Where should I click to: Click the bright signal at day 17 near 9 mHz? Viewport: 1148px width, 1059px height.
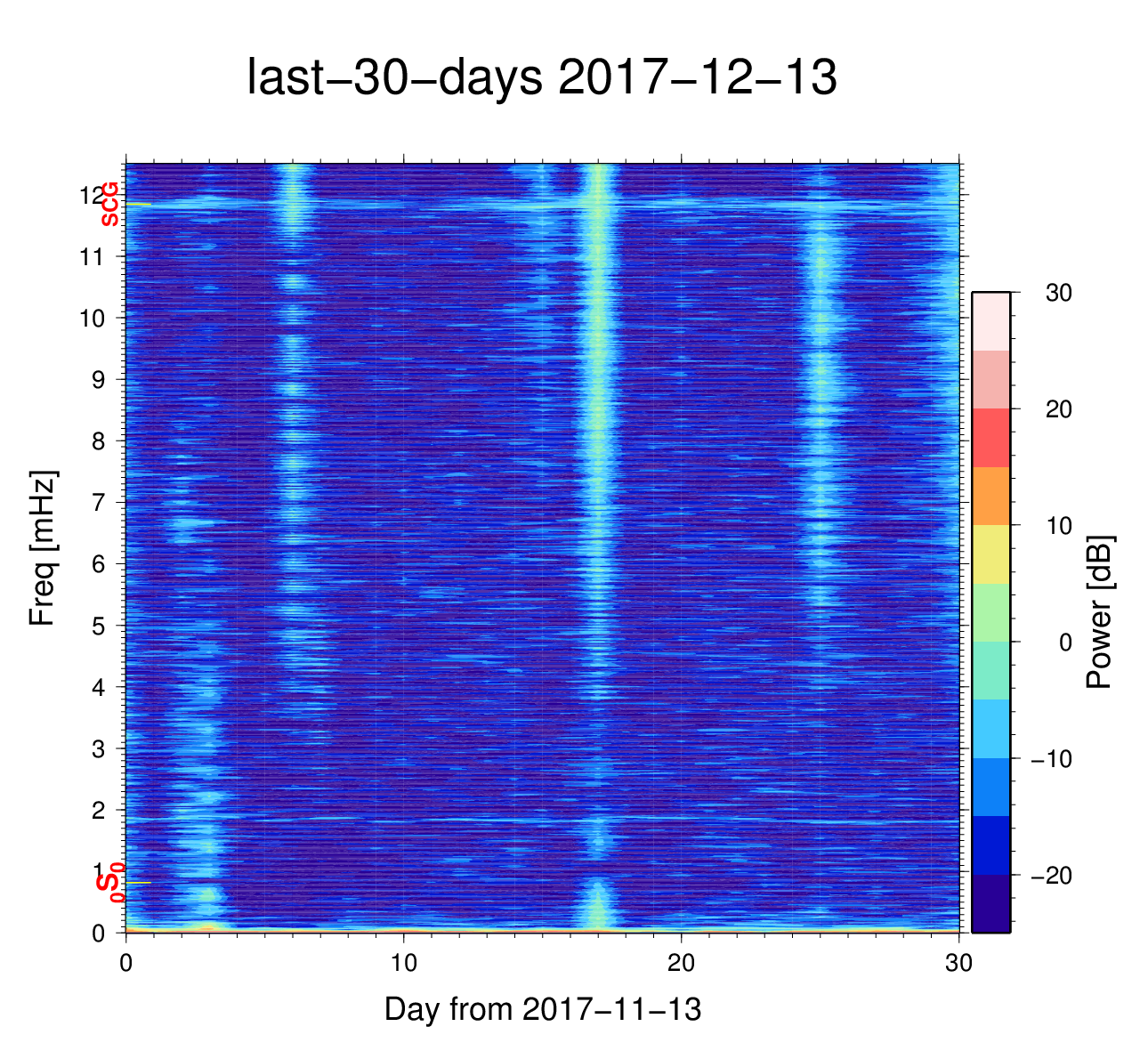tap(598, 379)
